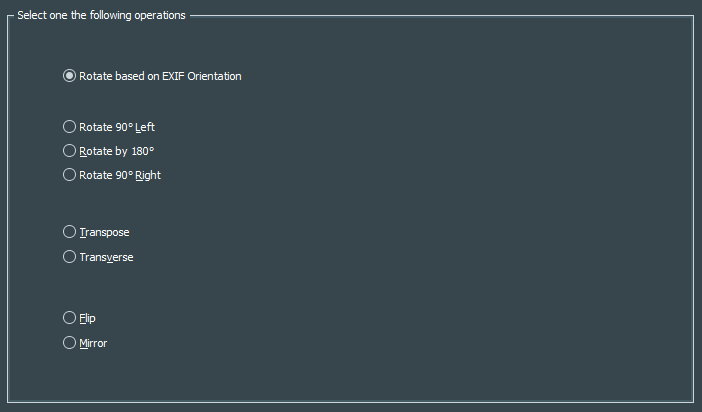Click the 'Rotate 90° Right' label text
The height and width of the screenshot is (412, 702).
point(120,175)
